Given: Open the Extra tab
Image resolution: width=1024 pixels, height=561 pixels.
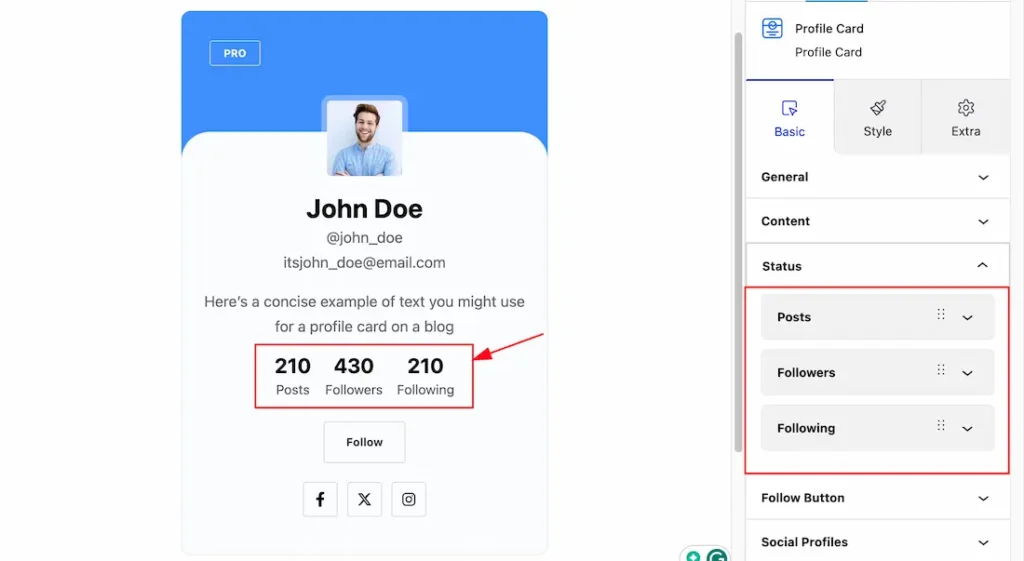Looking at the screenshot, I should click(x=966, y=118).
